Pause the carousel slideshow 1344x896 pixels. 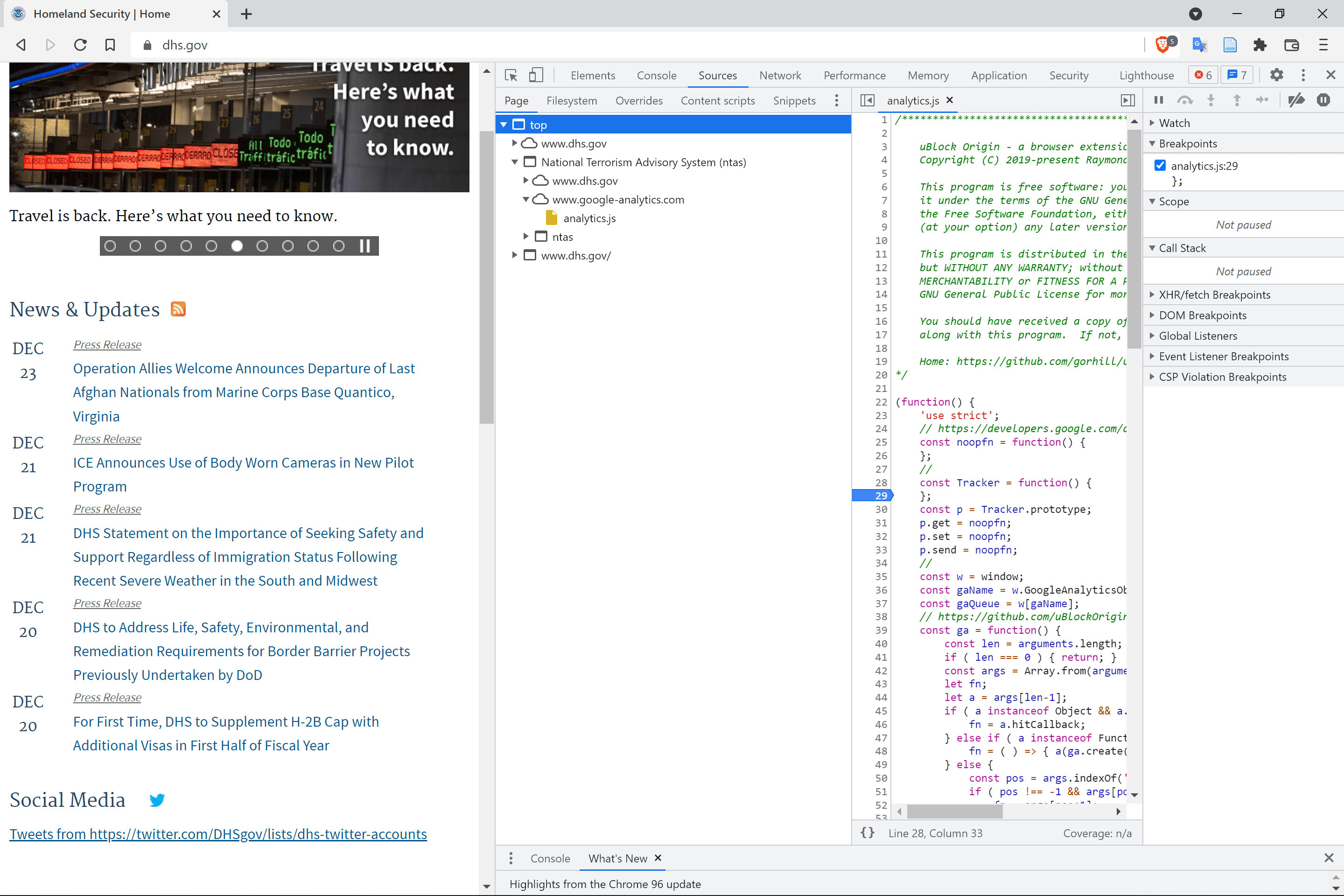click(x=364, y=246)
